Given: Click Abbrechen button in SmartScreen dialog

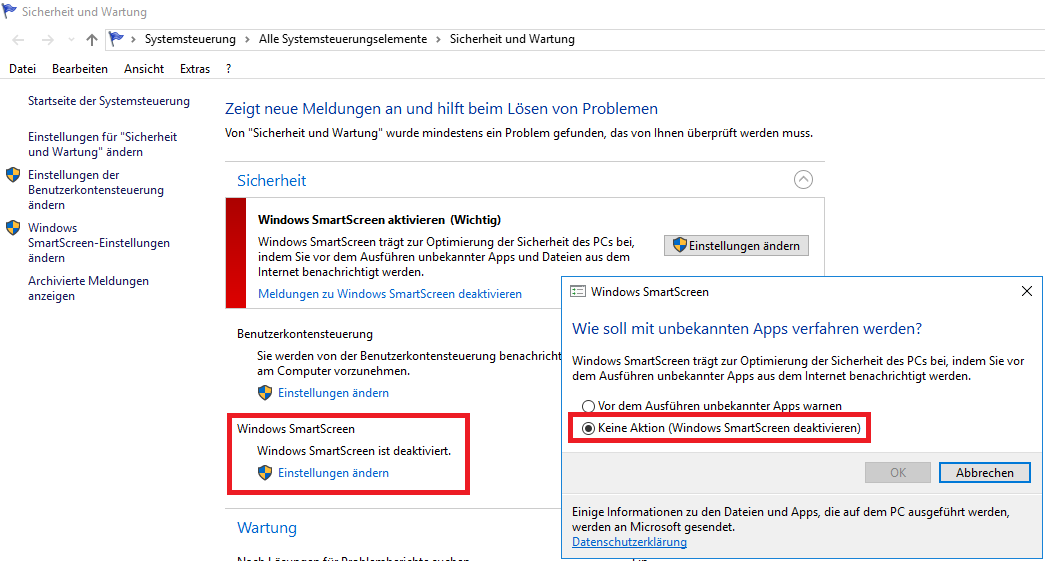Looking at the screenshot, I should pyautogui.click(x=984, y=473).
